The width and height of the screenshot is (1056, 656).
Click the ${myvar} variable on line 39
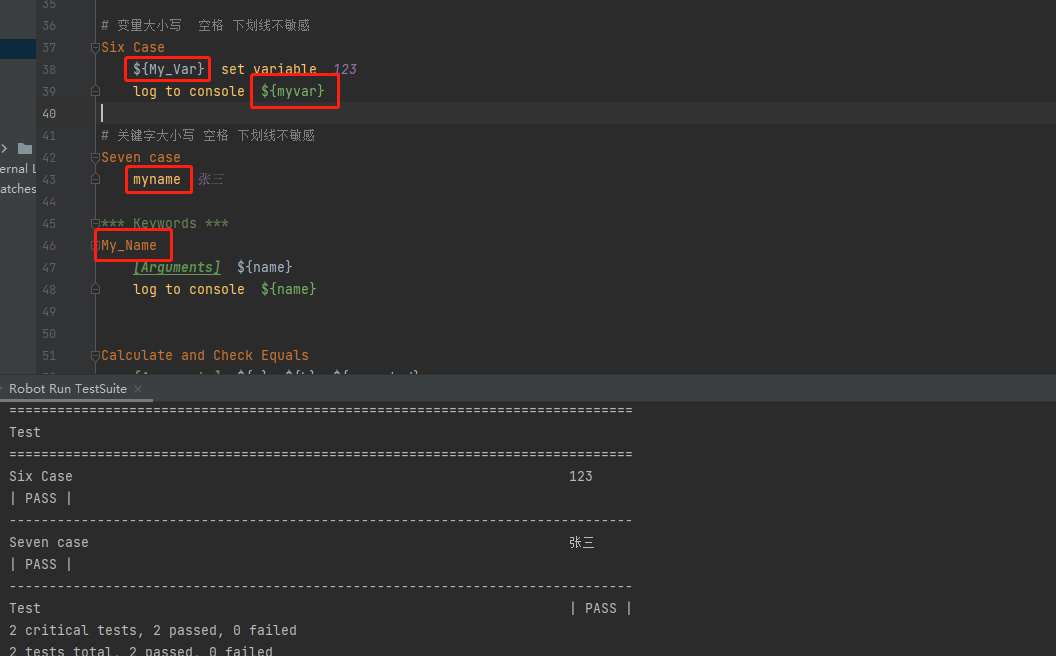coord(293,91)
